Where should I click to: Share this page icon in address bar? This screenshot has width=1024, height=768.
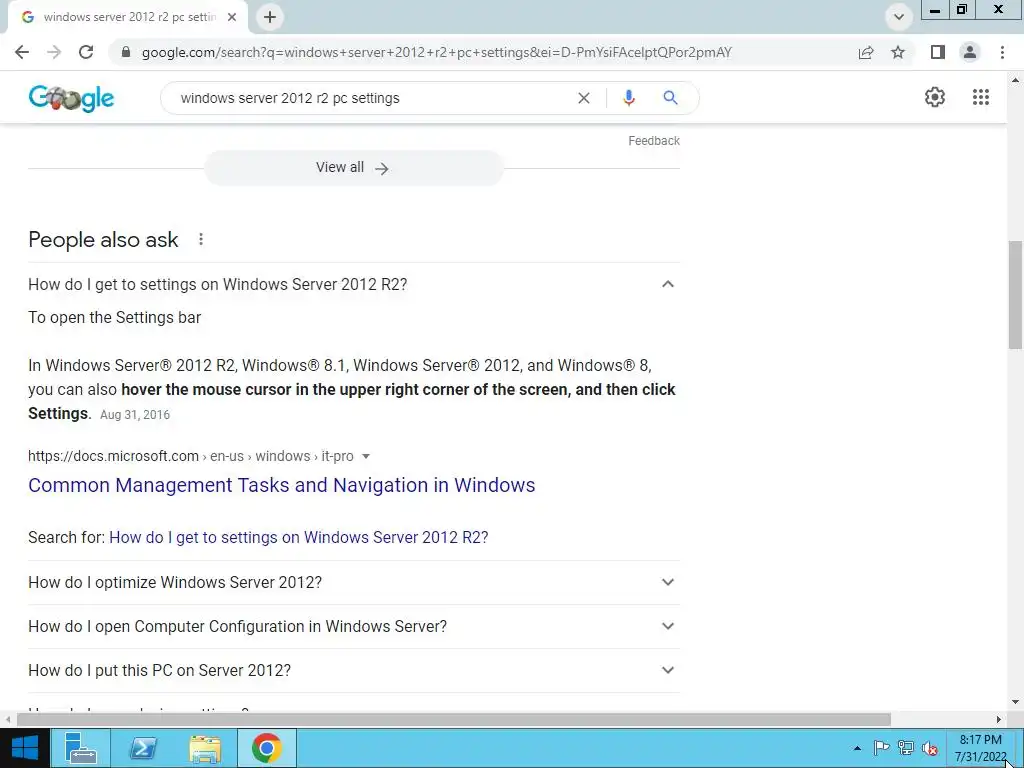(866, 52)
